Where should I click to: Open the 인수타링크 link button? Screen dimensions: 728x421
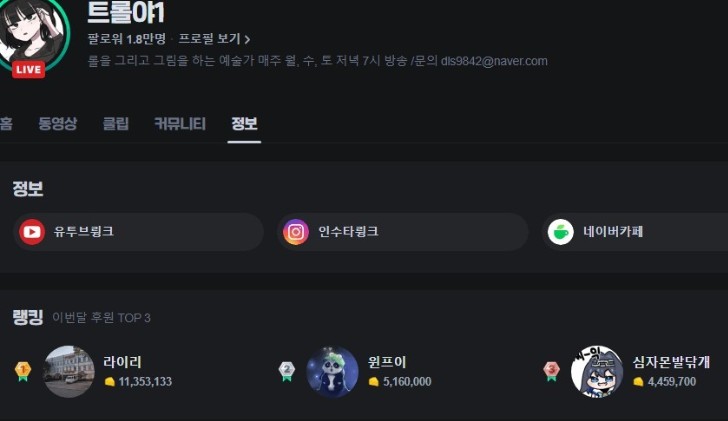pos(403,232)
